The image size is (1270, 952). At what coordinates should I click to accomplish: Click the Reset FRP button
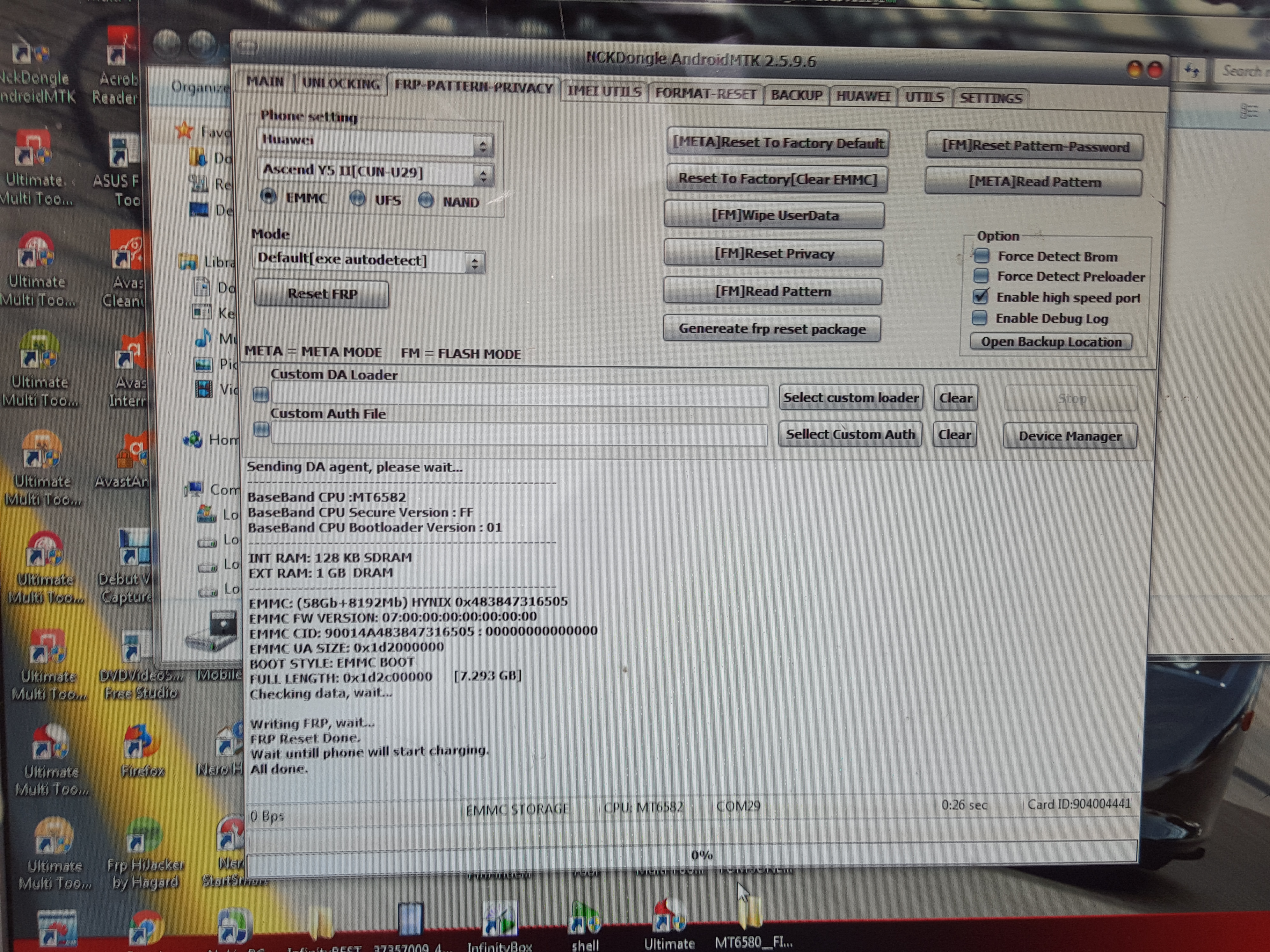[x=322, y=294]
